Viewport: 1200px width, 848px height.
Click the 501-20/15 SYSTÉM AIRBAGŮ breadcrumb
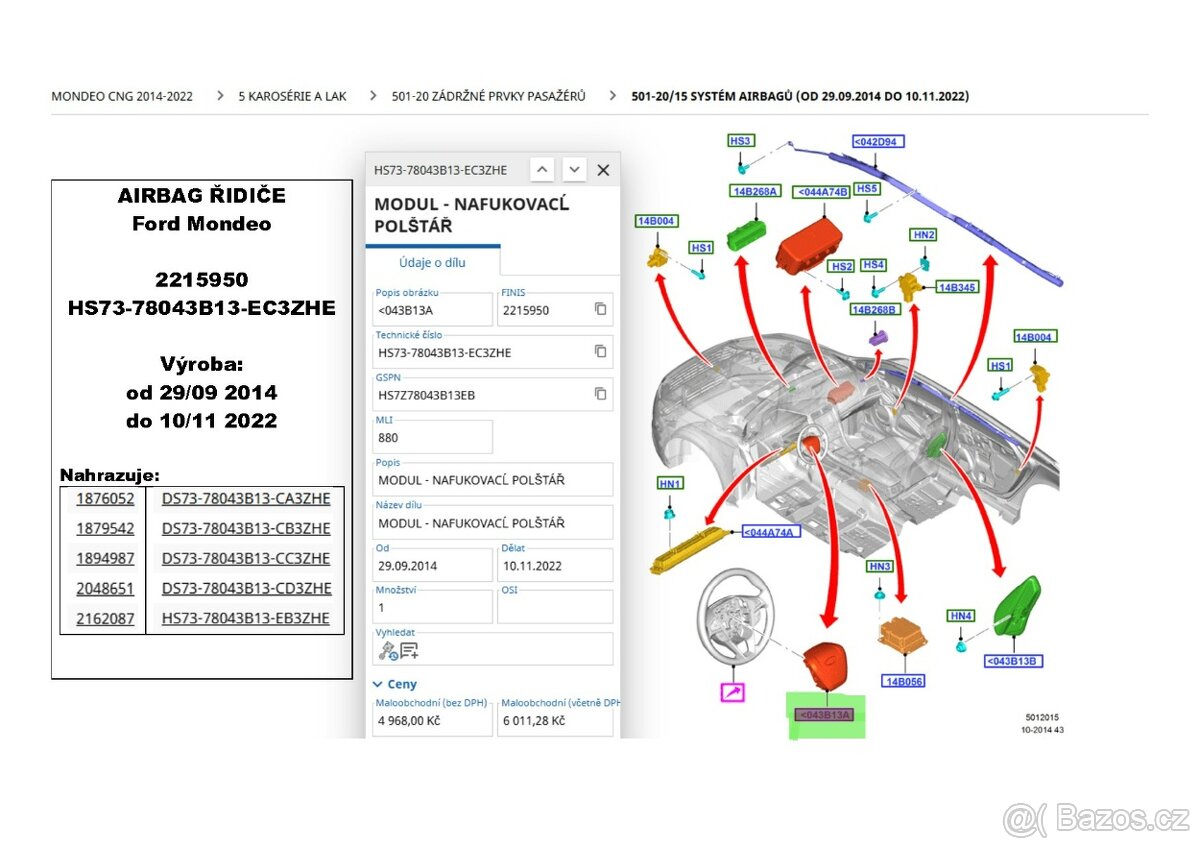800,96
